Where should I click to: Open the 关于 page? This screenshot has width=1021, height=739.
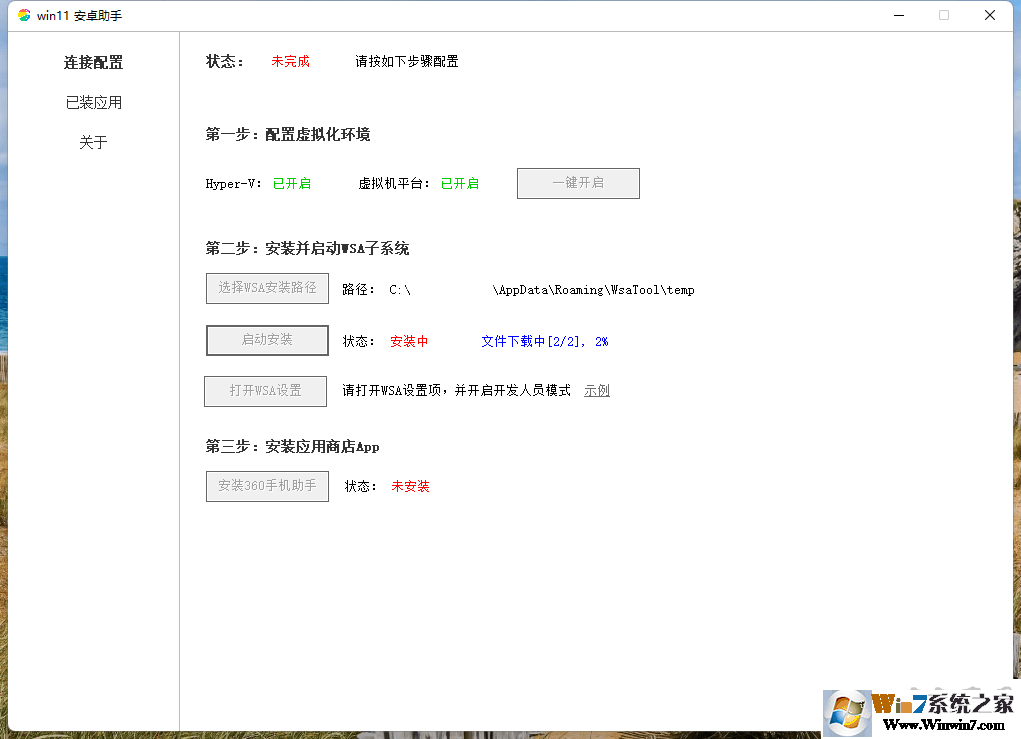[93, 142]
